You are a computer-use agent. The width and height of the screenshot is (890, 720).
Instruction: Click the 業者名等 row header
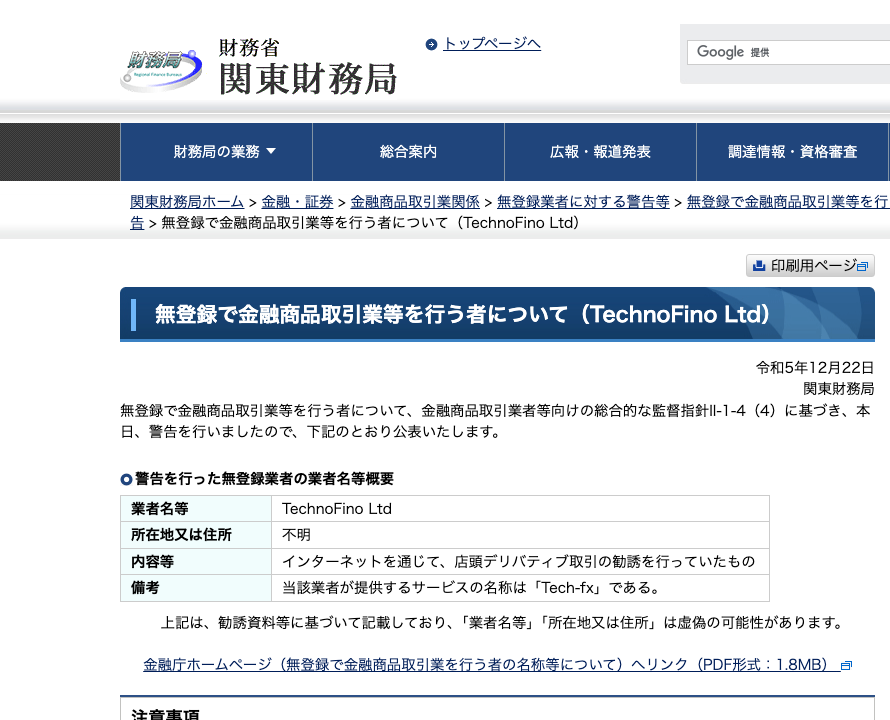(x=196, y=509)
